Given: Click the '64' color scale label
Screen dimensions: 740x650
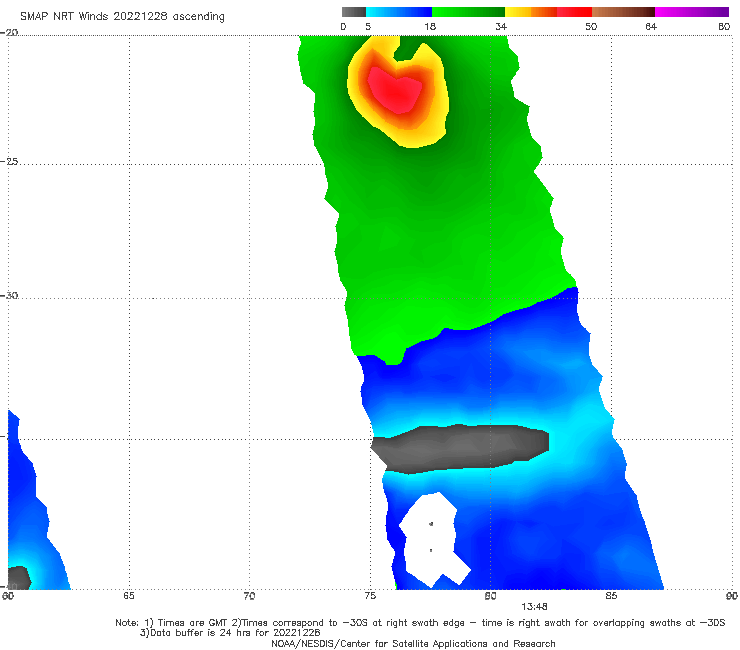Looking at the screenshot, I should click(x=651, y=26).
